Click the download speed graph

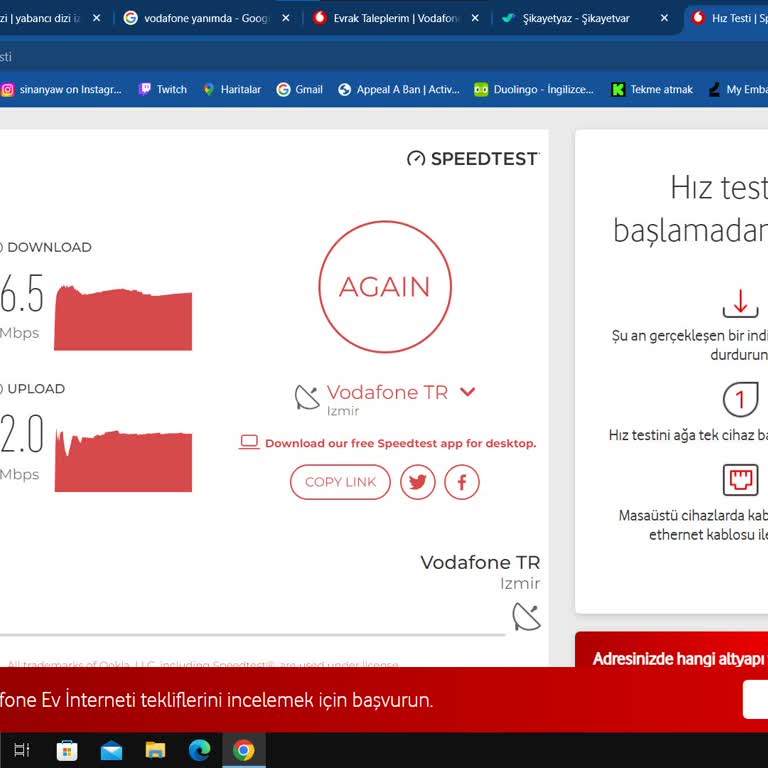point(123,318)
